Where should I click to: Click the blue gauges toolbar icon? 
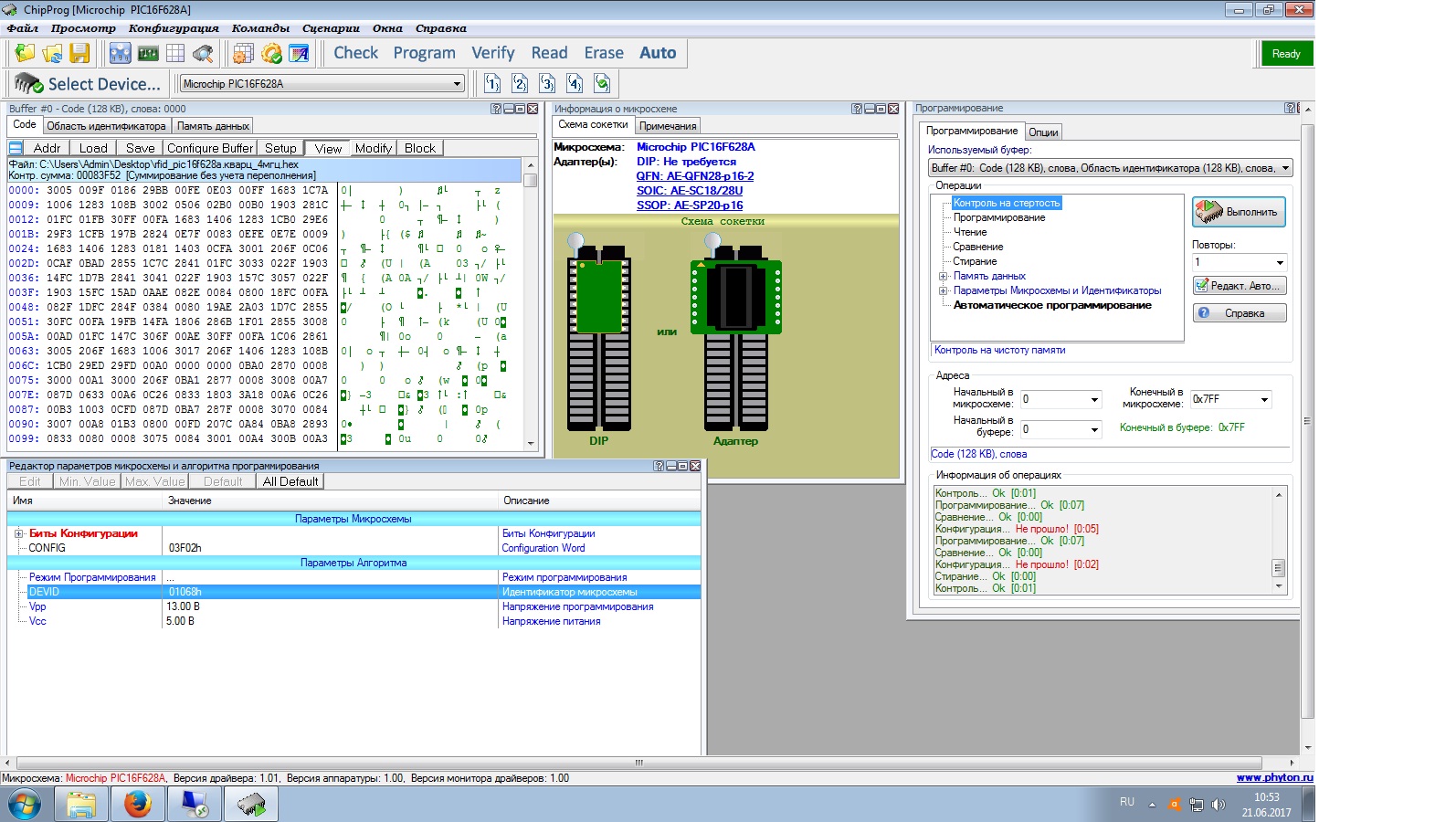[120, 53]
